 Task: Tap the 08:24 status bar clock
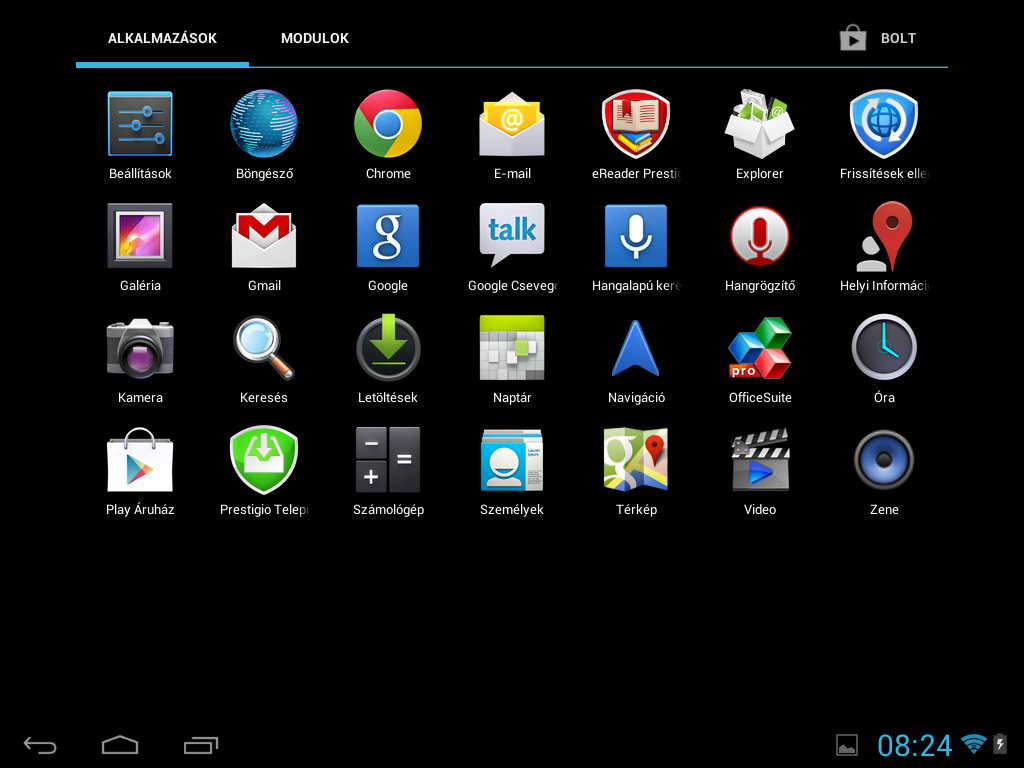914,745
